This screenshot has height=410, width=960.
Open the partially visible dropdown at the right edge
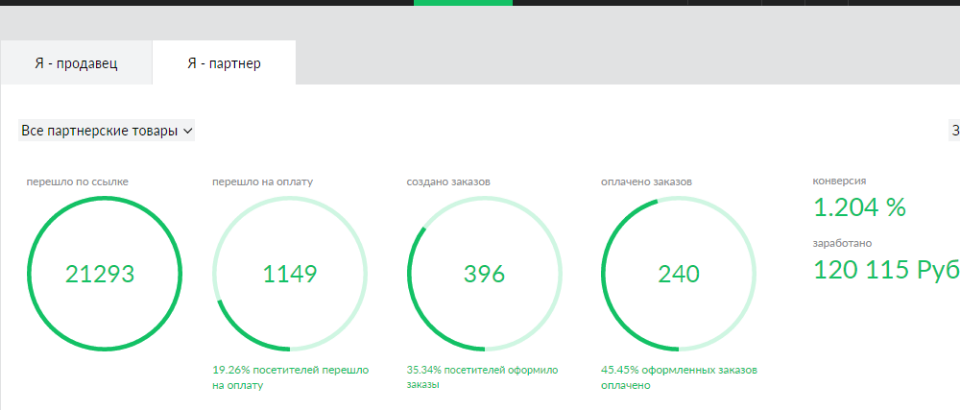(x=953, y=130)
